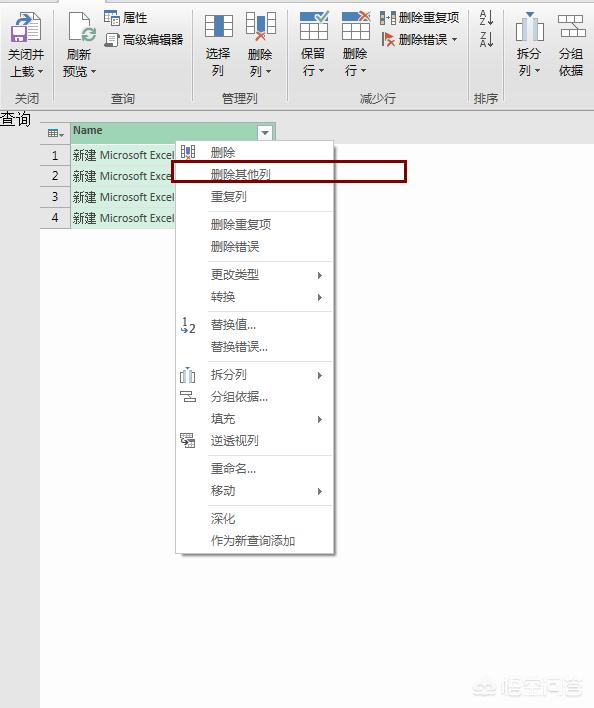
Task: Open 填充 submenu in context menu
Action: pos(255,419)
